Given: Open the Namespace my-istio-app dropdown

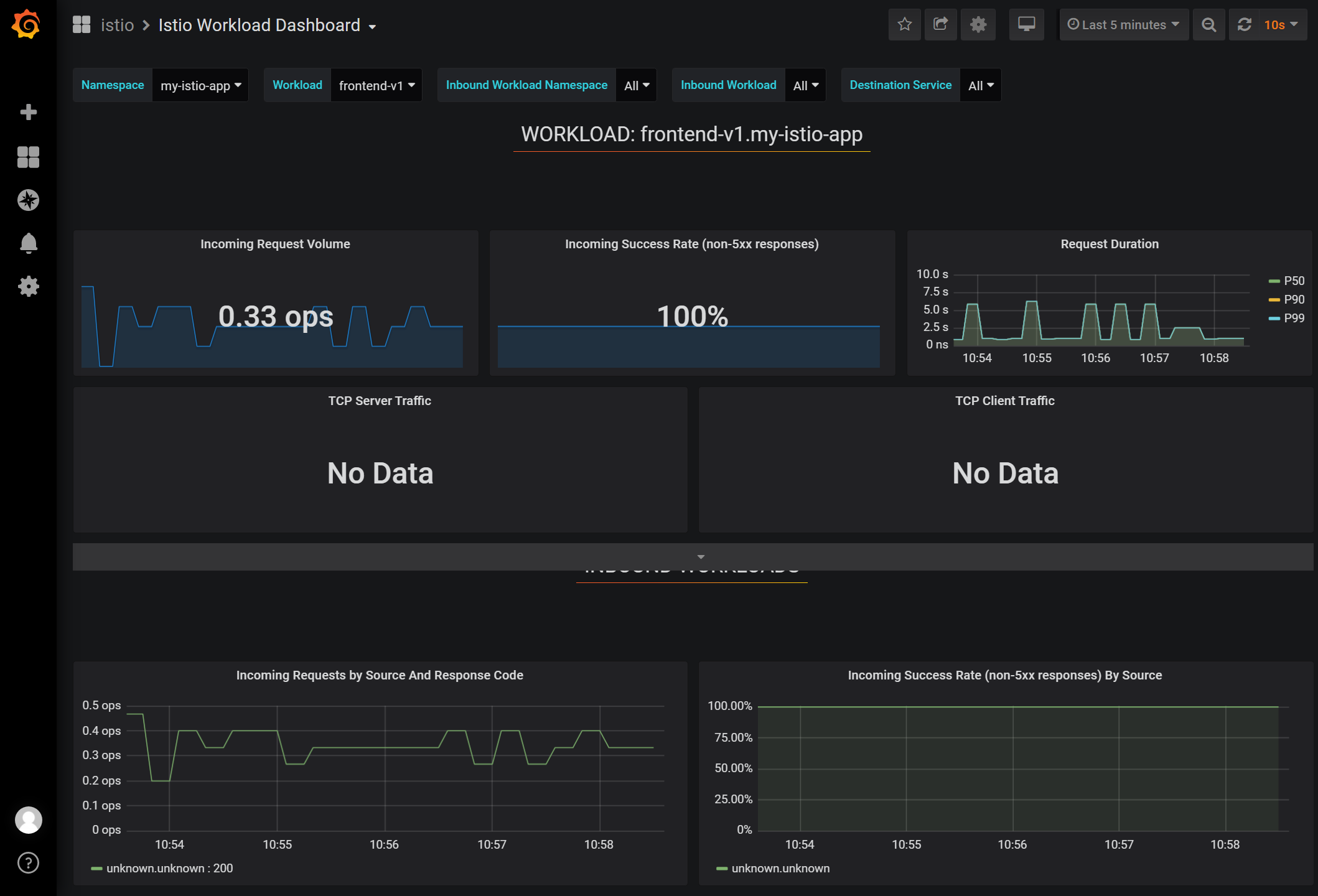Looking at the screenshot, I should pos(200,85).
